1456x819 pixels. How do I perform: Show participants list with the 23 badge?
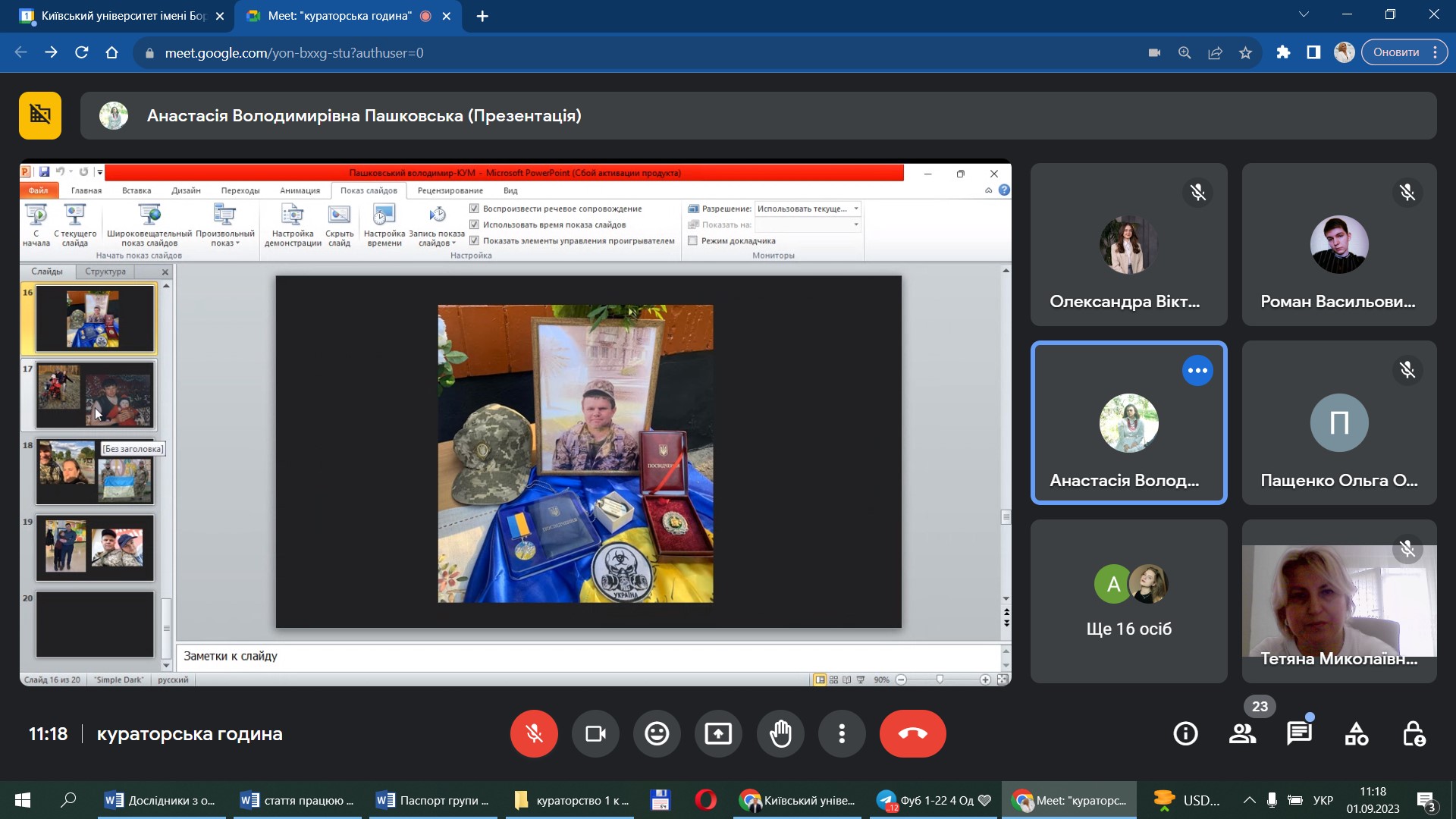(x=1242, y=733)
